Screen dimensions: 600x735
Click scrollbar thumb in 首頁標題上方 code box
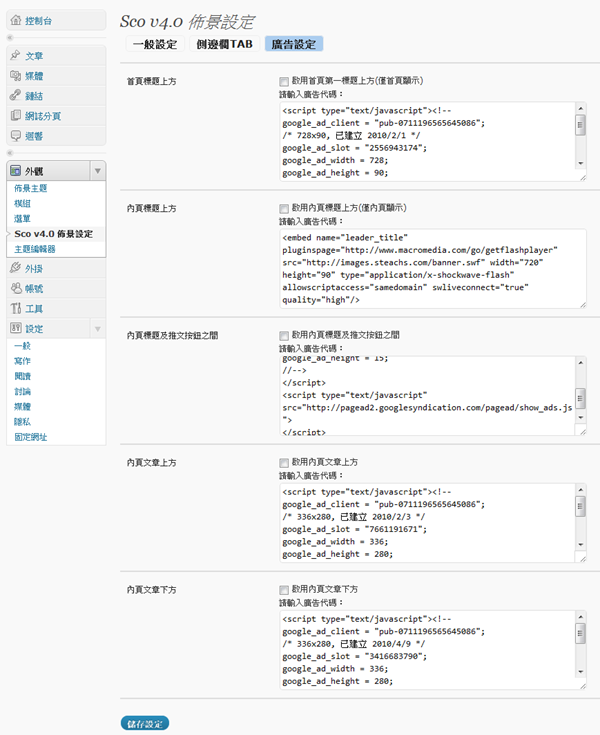(x=581, y=125)
